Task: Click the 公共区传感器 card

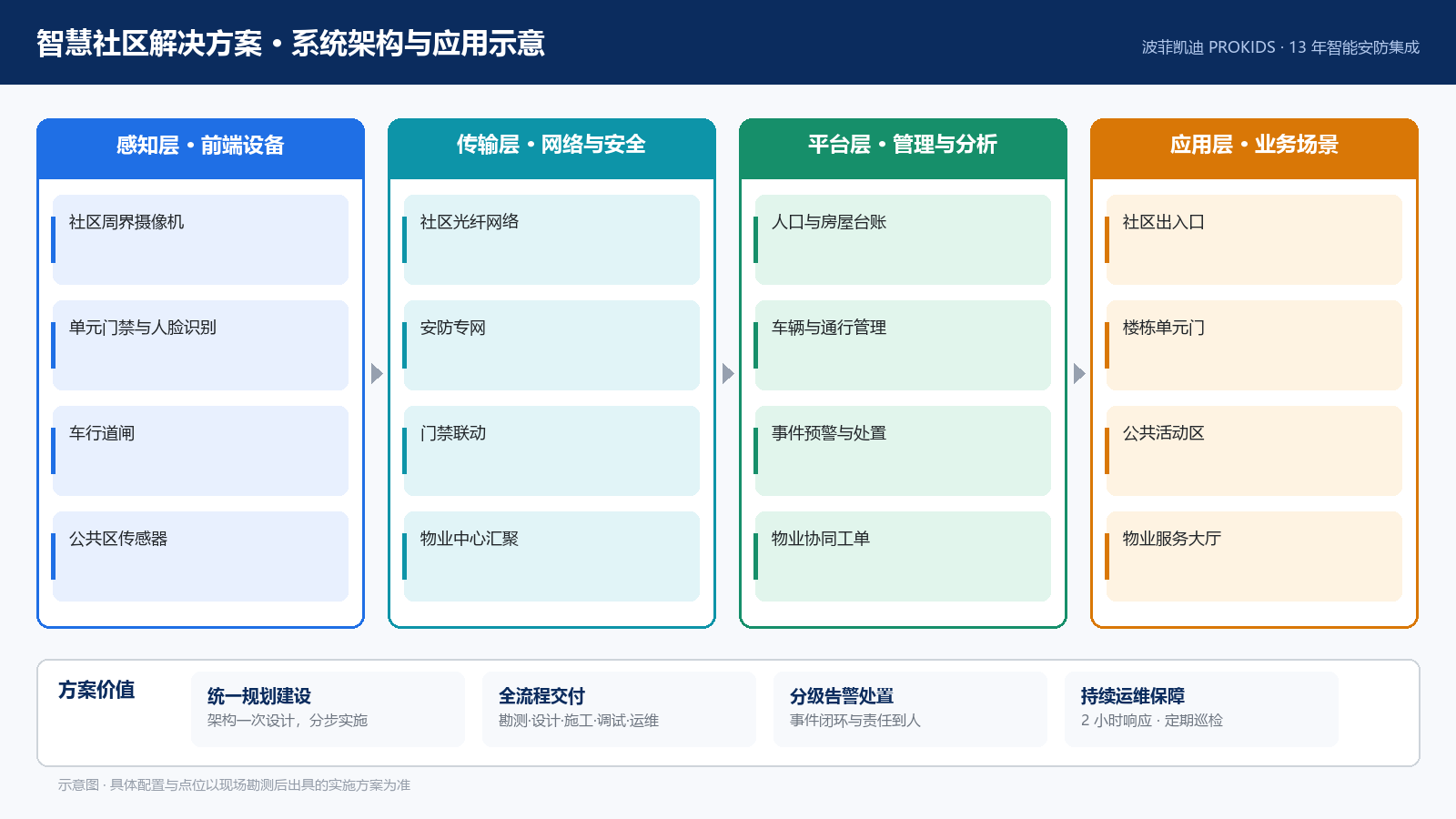Action: (200, 556)
